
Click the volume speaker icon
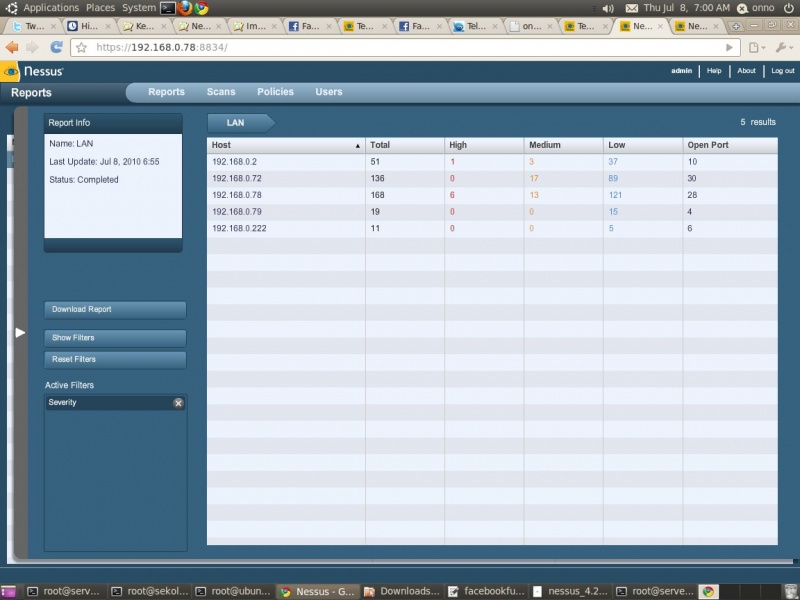coord(608,8)
